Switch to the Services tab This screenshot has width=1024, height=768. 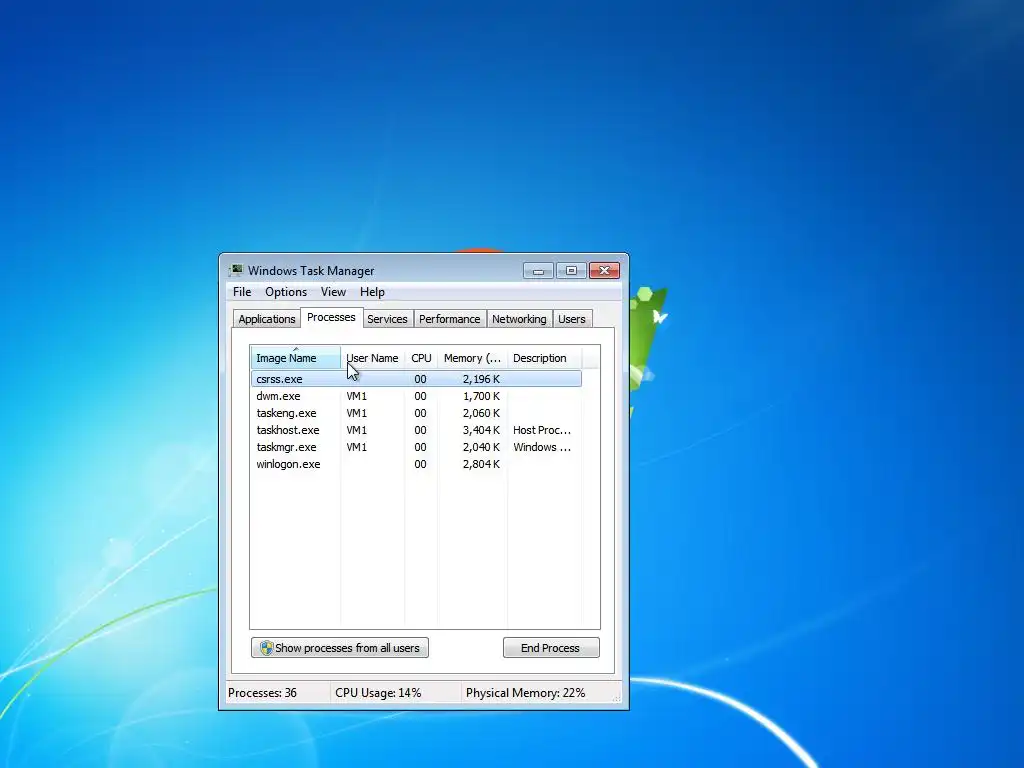coord(387,319)
